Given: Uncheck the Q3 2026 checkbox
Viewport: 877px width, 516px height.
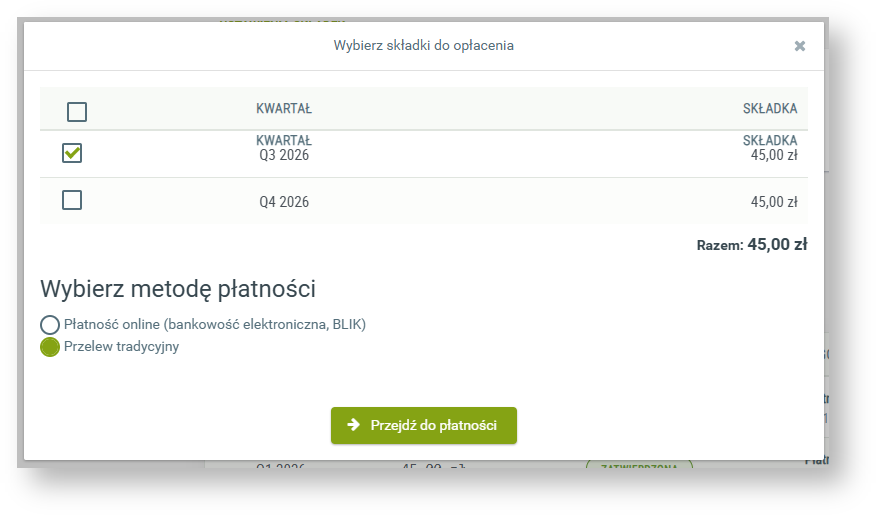Looking at the screenshot, I should (72, 153).
